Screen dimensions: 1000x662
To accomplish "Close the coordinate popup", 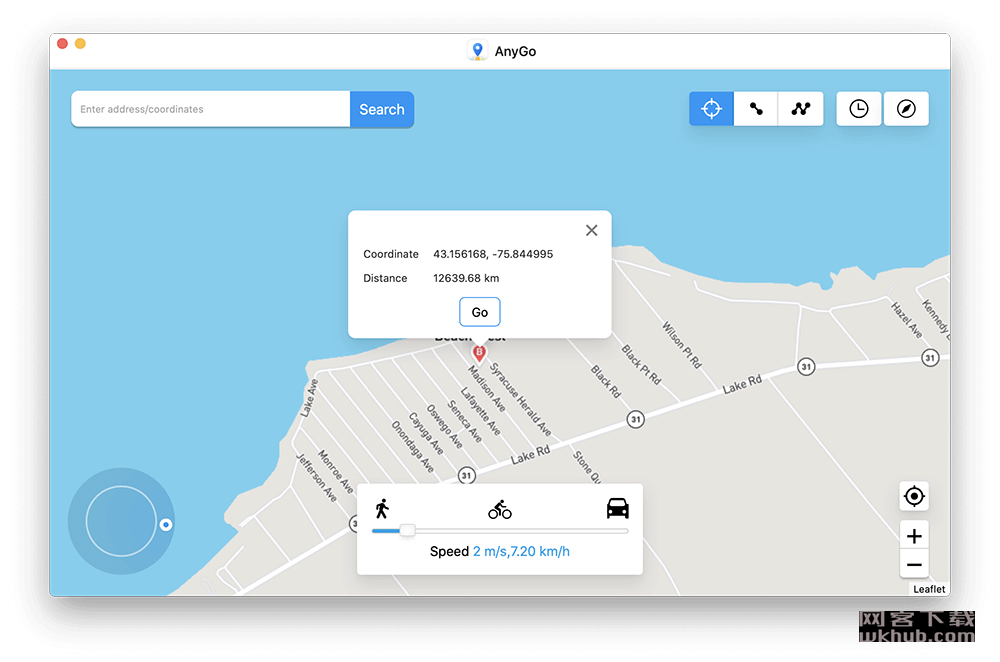I will click(x=591, y=230).
